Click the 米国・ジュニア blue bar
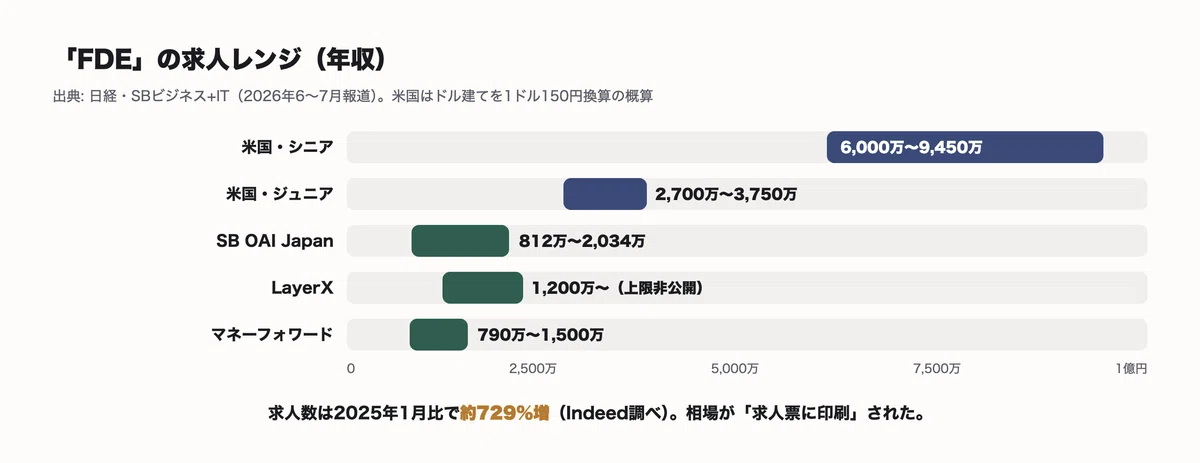1200x463 pixels. [x=605, y=194]
